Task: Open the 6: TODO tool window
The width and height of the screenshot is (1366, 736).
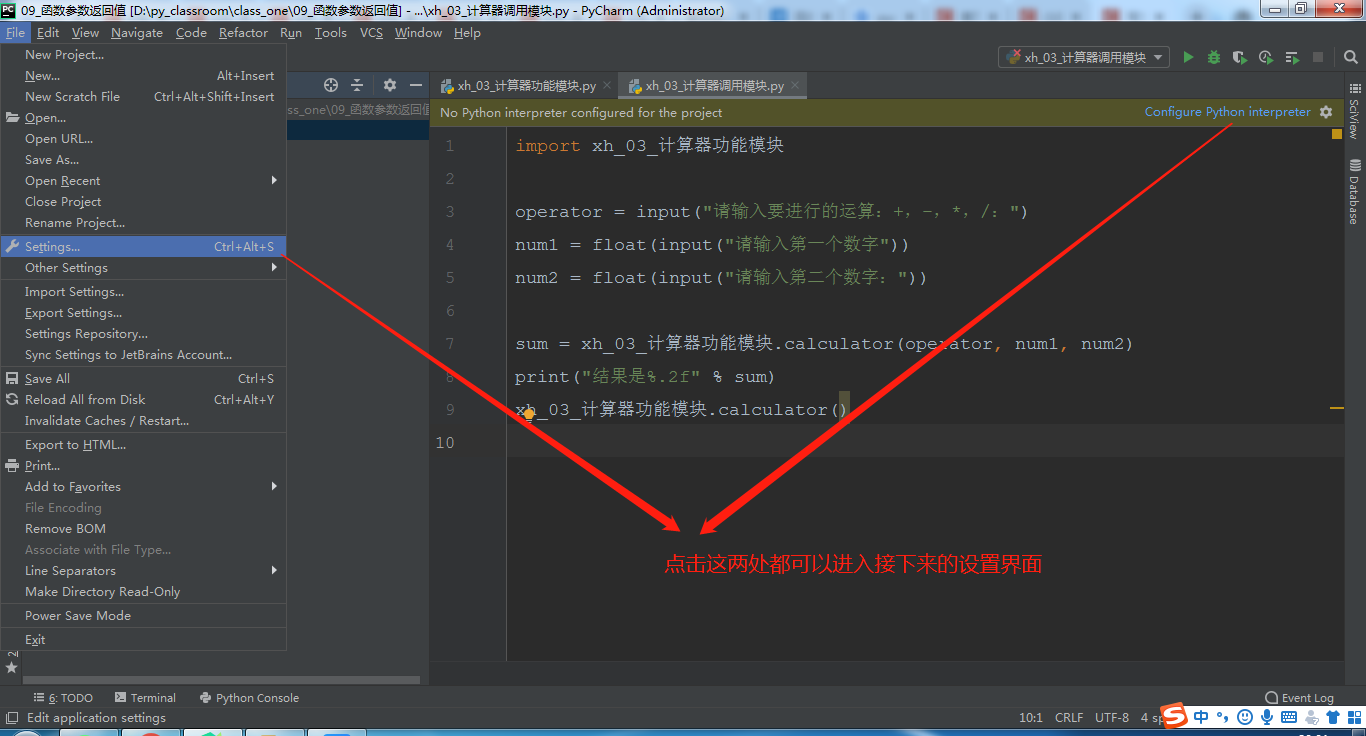Action: [x=63, y=698]
